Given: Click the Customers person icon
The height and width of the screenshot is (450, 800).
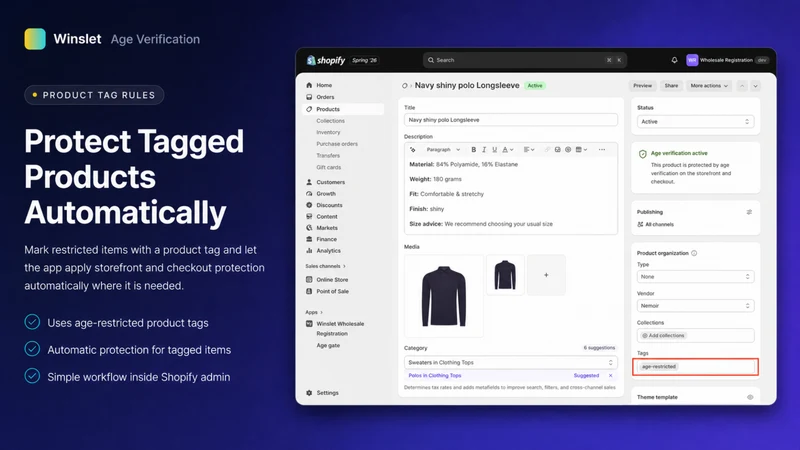Looking at the screenshot, I should [309, 182].
